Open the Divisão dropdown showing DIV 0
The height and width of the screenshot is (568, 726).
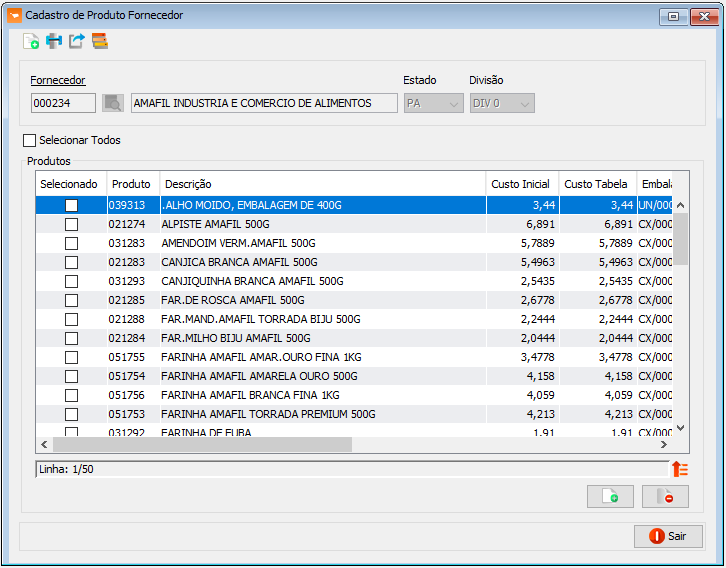point(502,103)
